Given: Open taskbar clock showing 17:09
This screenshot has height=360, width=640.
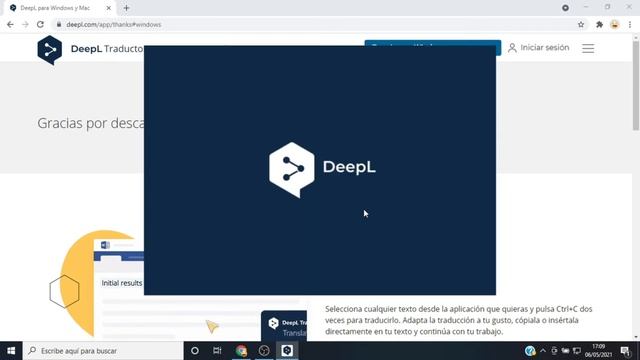Looking at the screenshot, I should click(x=598, y=351).
